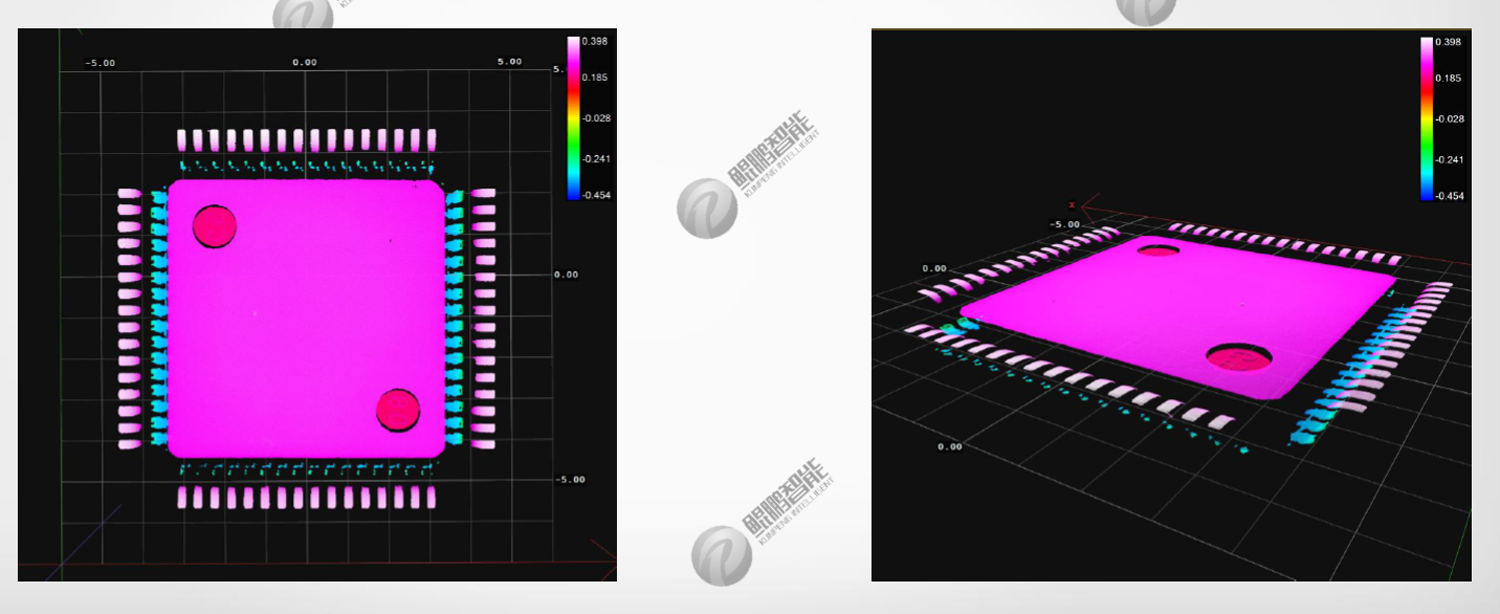
Task: Click the upper-left circular recess on the top-down chip
Action: click(214, 227)
